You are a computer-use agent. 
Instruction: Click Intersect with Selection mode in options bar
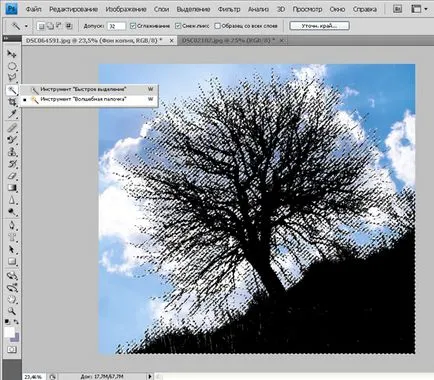pyautogui.click(x=69, y=26)
